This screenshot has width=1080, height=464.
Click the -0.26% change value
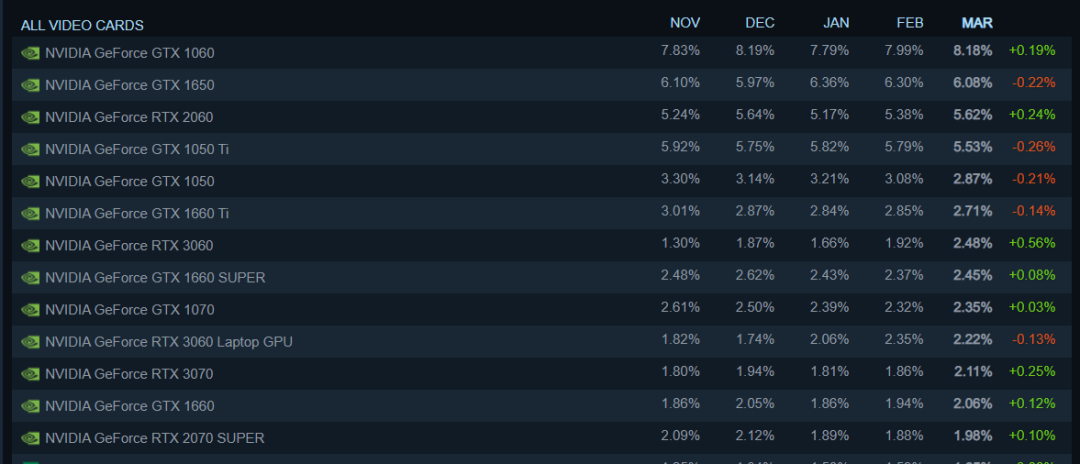[x=1033, y=147]
